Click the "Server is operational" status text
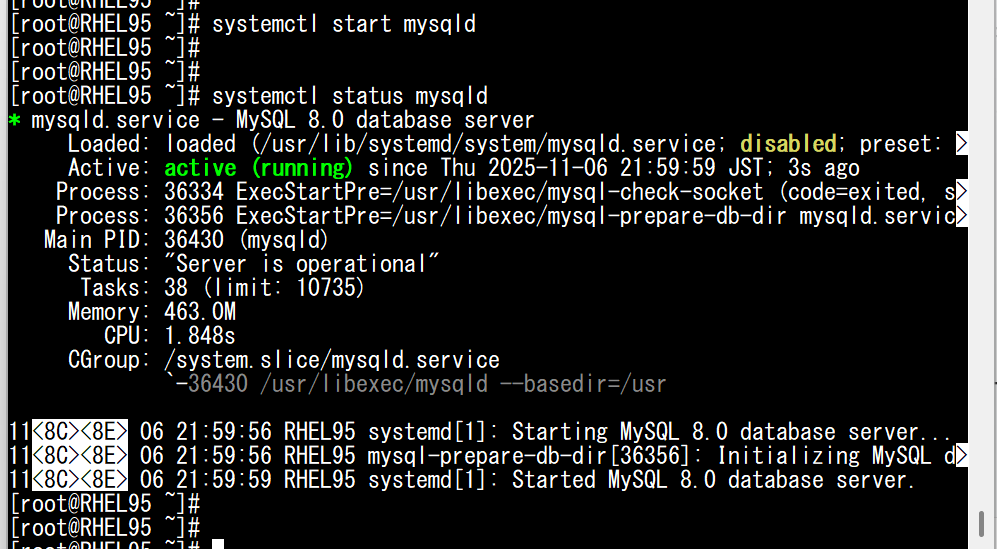The height and width of the screenshot is (549, 997). [x=302, y=264]
